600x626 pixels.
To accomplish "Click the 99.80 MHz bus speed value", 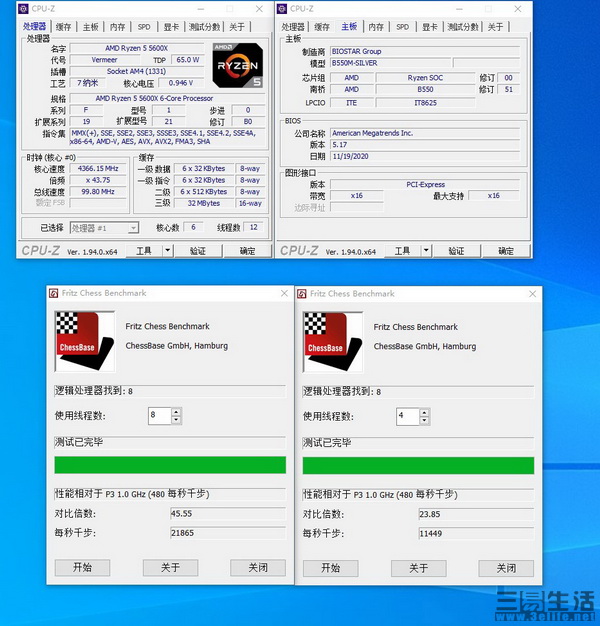I will tap(98, 192).
